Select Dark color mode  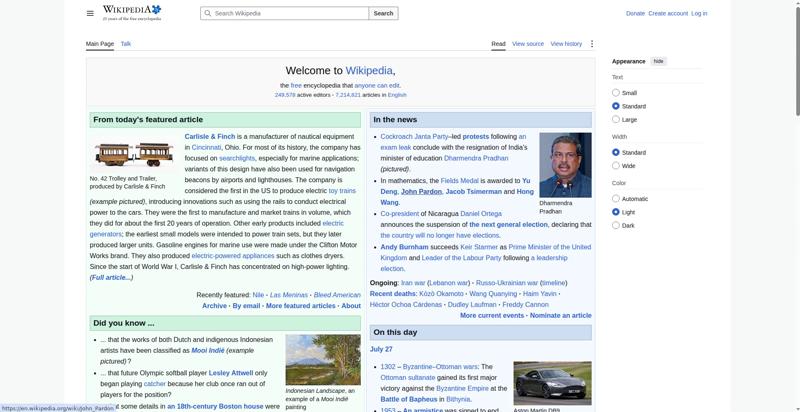616,225
